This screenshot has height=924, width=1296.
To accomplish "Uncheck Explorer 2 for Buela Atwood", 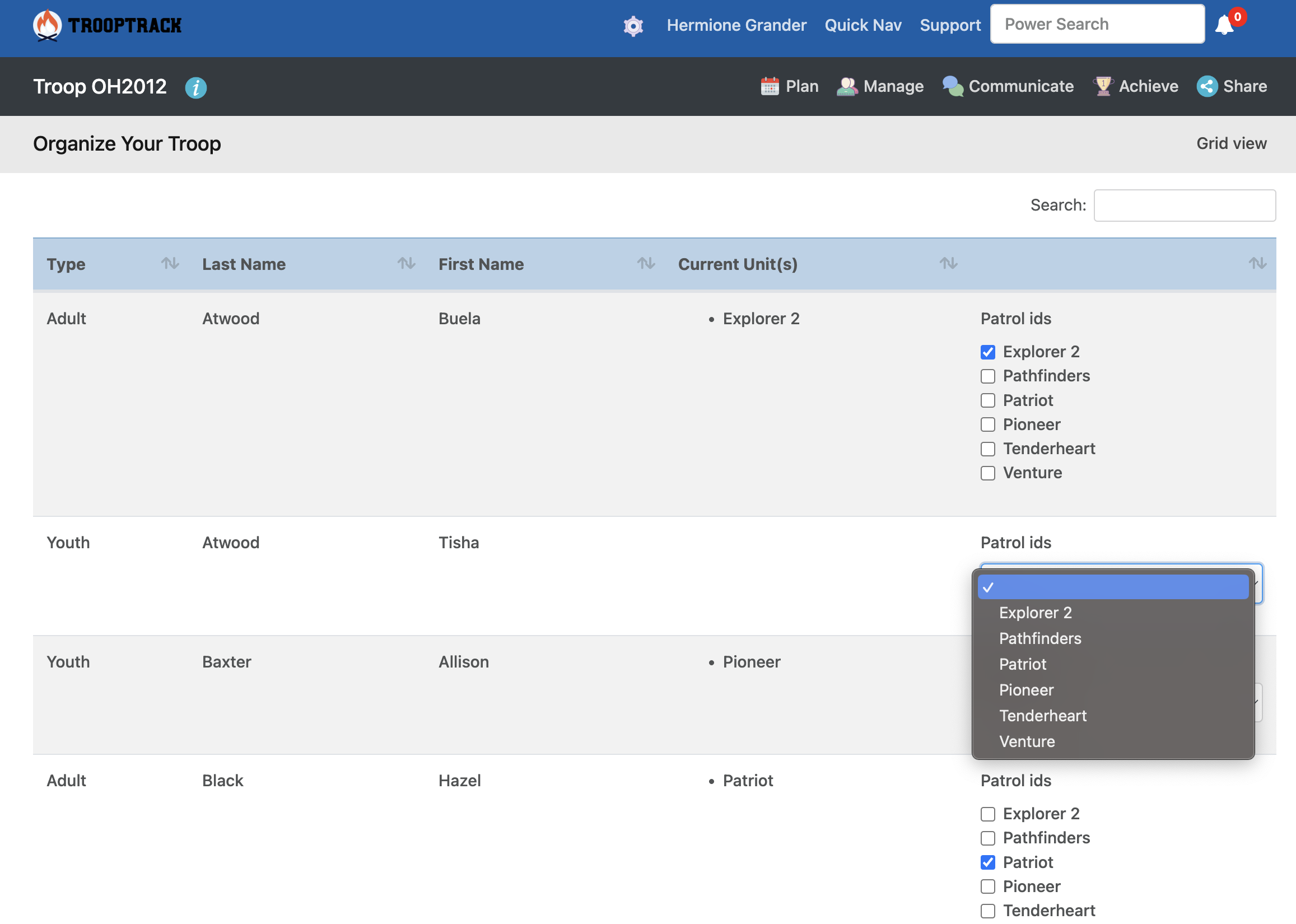I will click(x=987, y=352).
